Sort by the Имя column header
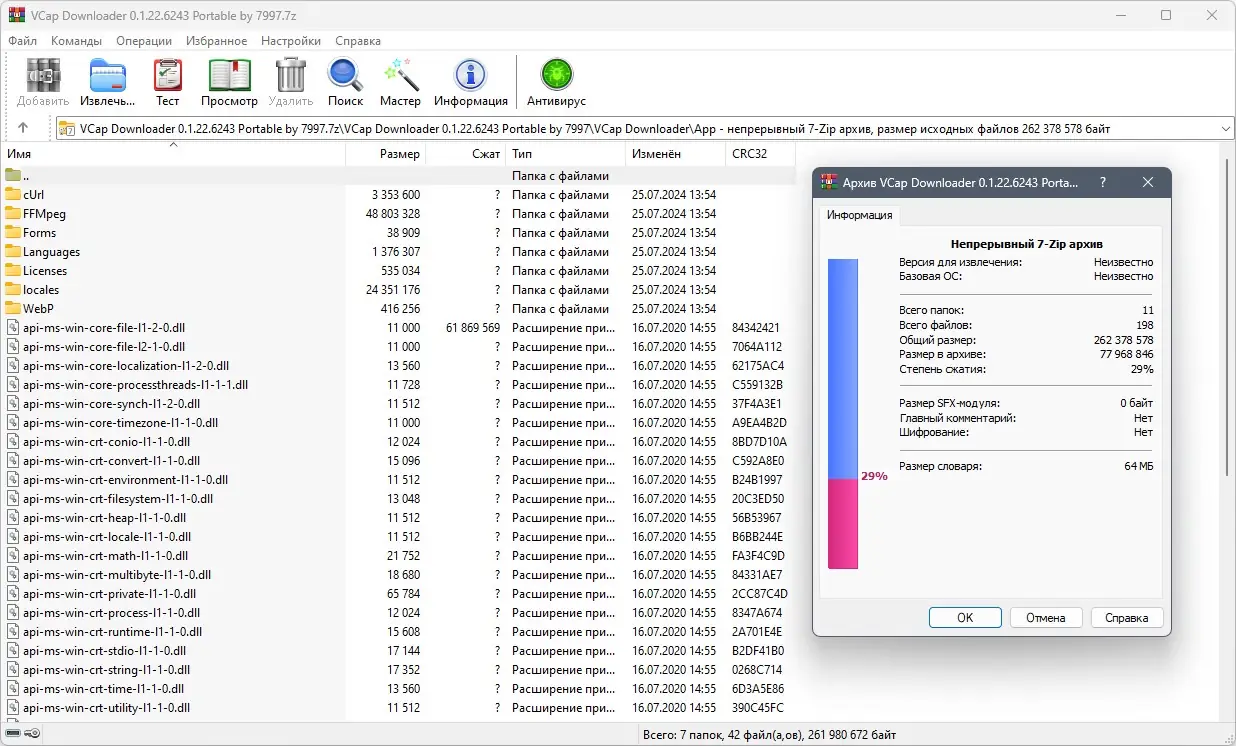 (x=174, y=154)
